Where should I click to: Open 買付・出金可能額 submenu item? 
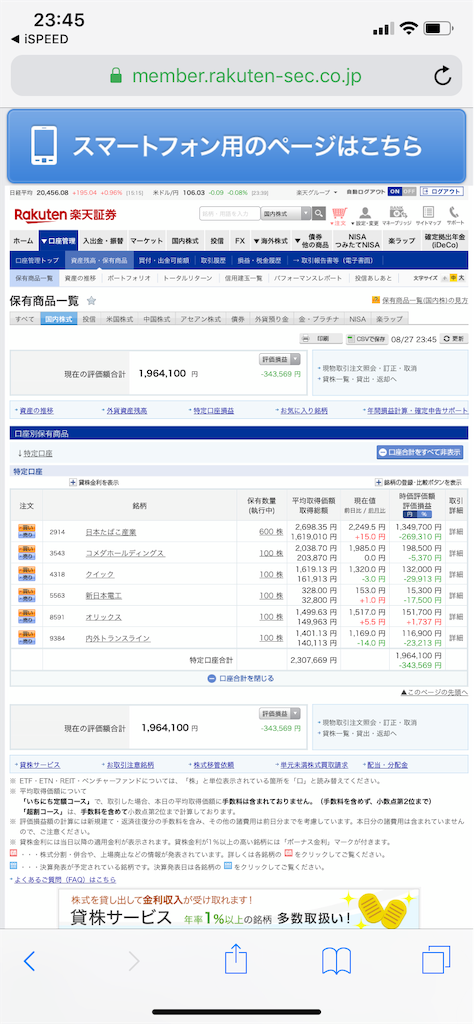click(164, 260)
